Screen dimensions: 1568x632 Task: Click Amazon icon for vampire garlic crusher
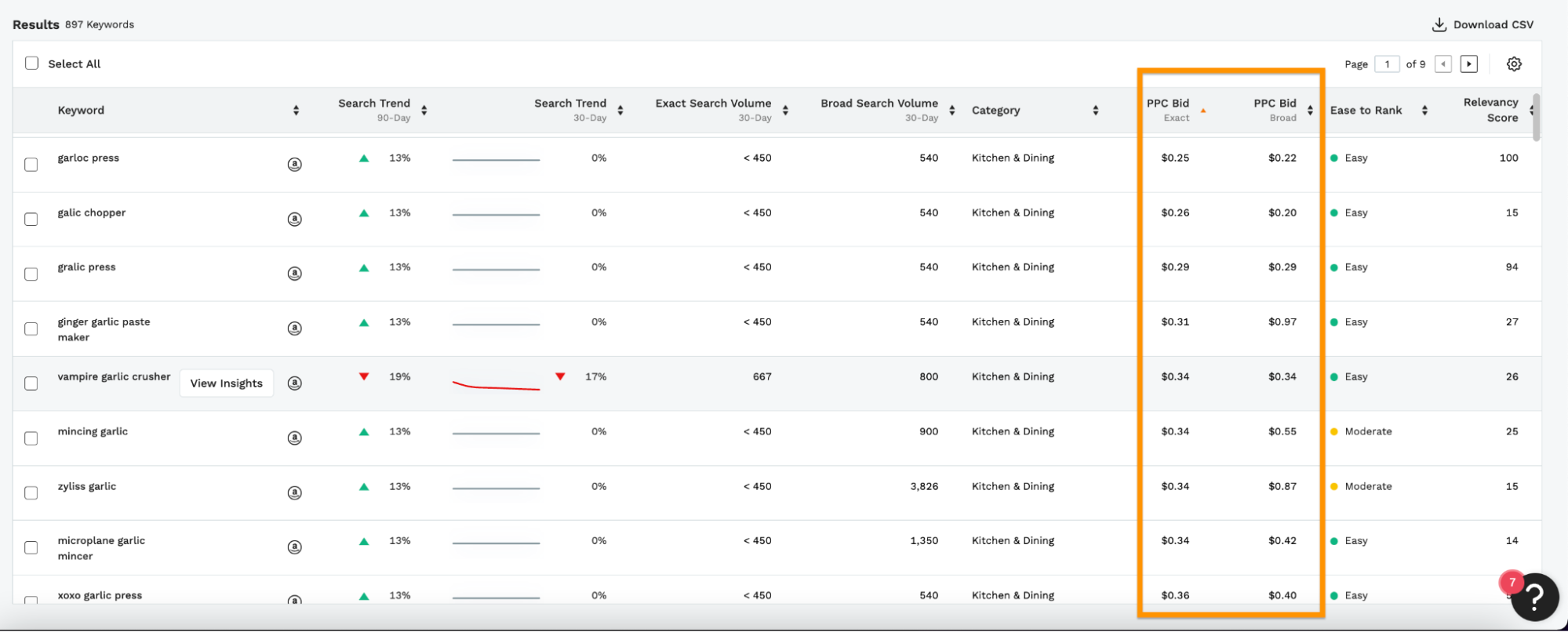pyautogui.click(x=295, y=383)
